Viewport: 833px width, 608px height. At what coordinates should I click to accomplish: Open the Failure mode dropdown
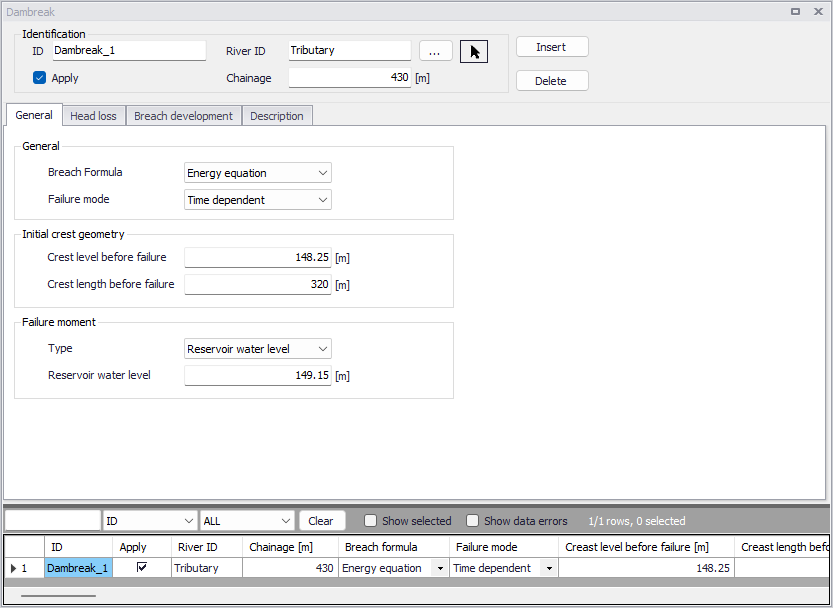point(258,200)
